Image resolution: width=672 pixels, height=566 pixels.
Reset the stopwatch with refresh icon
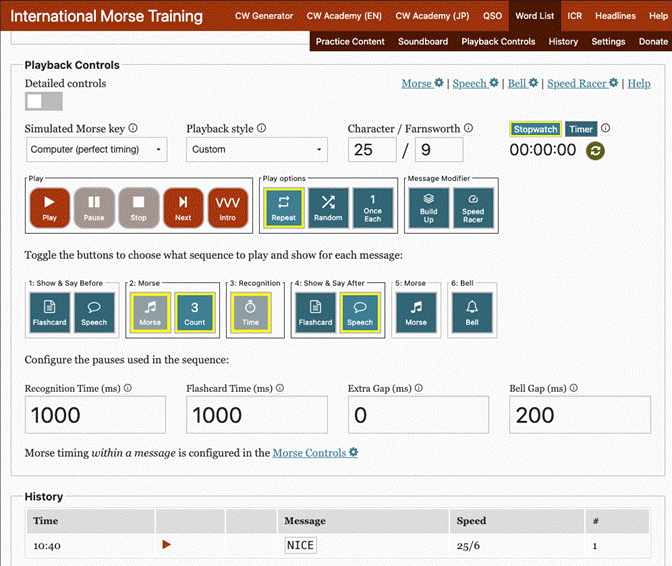click(595, 150)
